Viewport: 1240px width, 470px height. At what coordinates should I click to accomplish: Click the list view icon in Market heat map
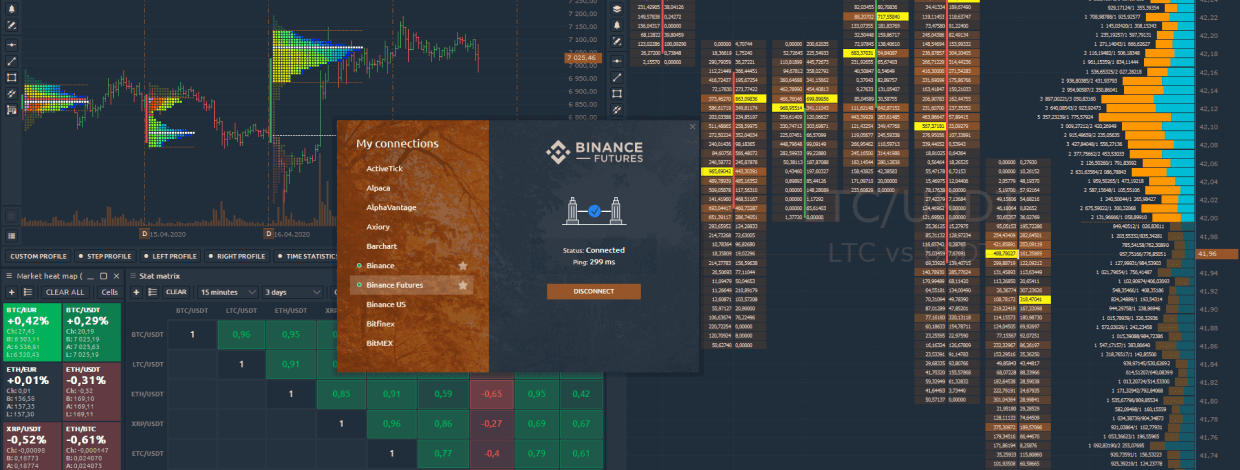28,292
